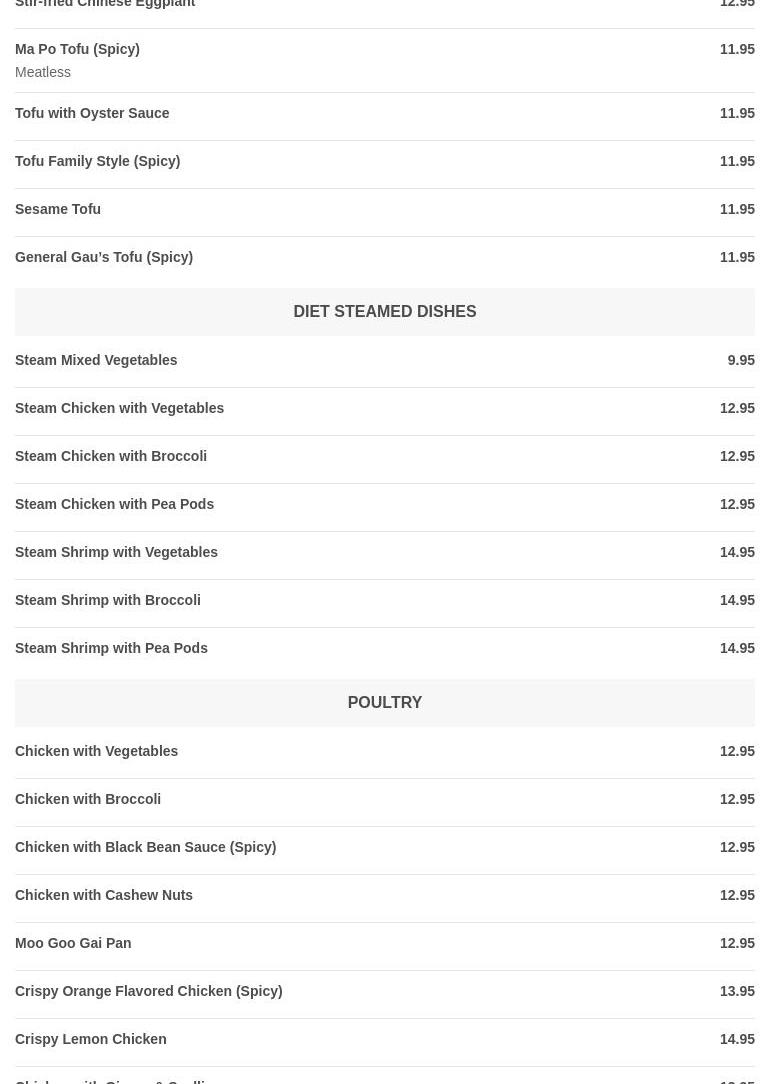Screen dimensions: 770x1084
Task: Select Tofu with Oyster Sauce
Action: pos(92,113)
